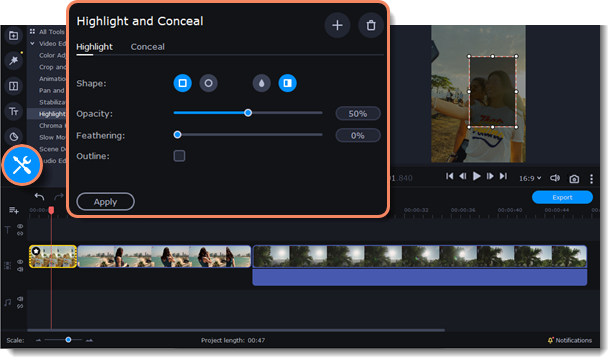Image resolution: width=615 pixels, height=364 pixels.
Task: Click the Apply button
Action: click(106, 202)
